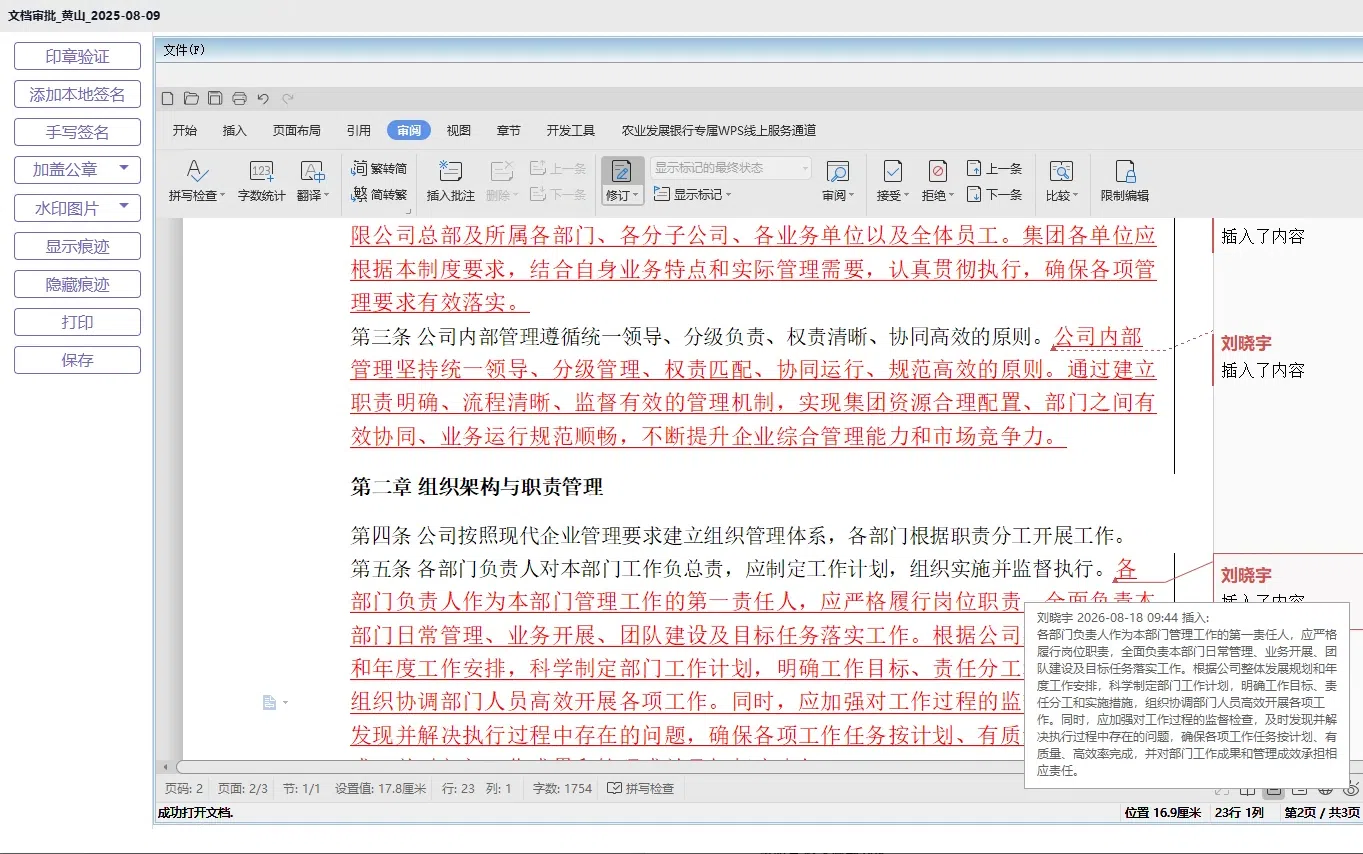Go to next revision 下一条 beside 拒绝
1363x854 pixels.
point(994,194)
